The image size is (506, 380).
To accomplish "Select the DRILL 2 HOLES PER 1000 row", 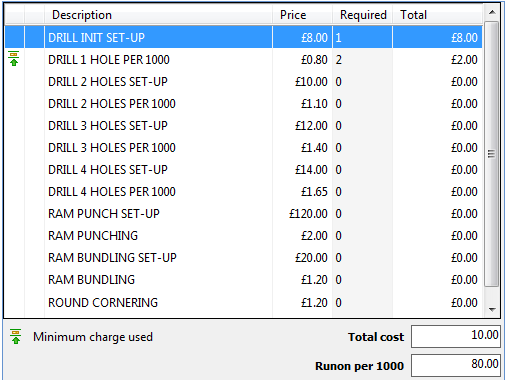I will [x=244, y=104].
